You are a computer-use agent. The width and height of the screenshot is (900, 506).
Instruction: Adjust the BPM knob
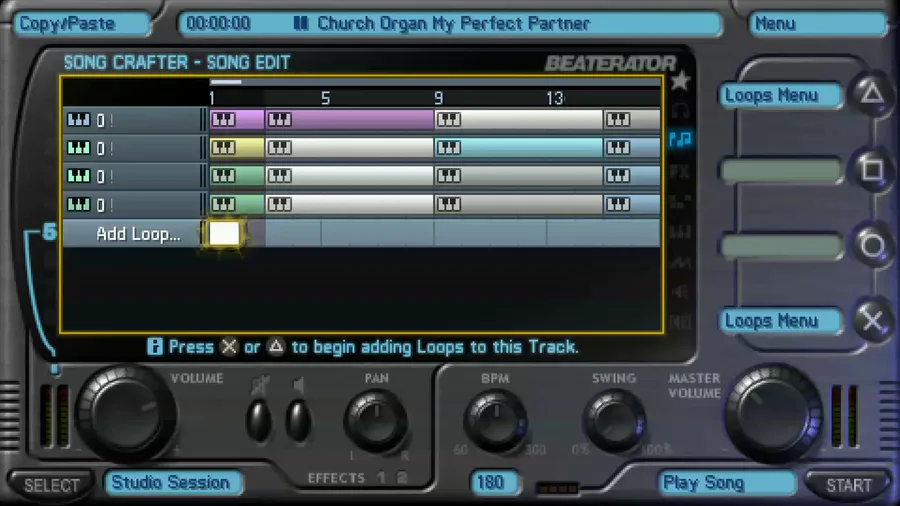[x=496, y=421]
